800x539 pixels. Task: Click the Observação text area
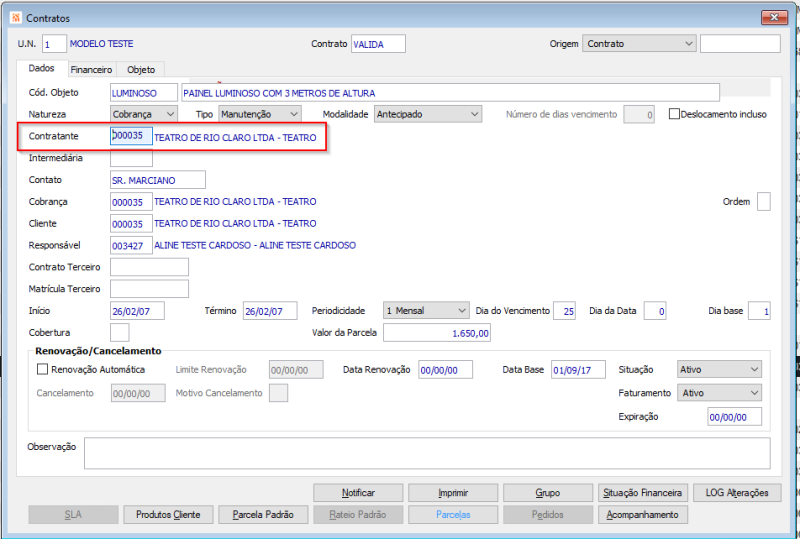pyautogui.click(x=427, y=453)
